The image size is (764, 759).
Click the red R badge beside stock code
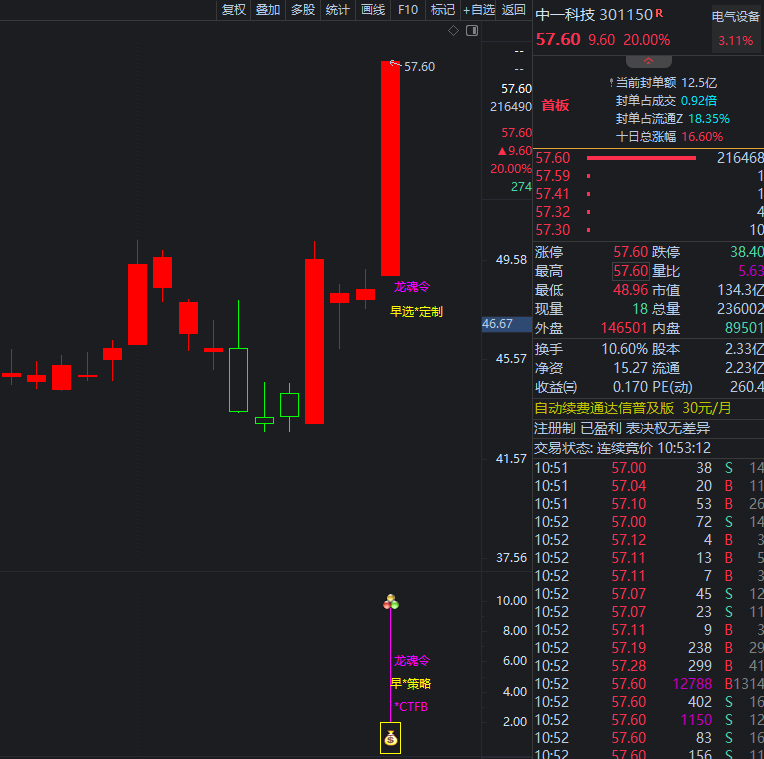pyautogui.click(x=660, y=13)
